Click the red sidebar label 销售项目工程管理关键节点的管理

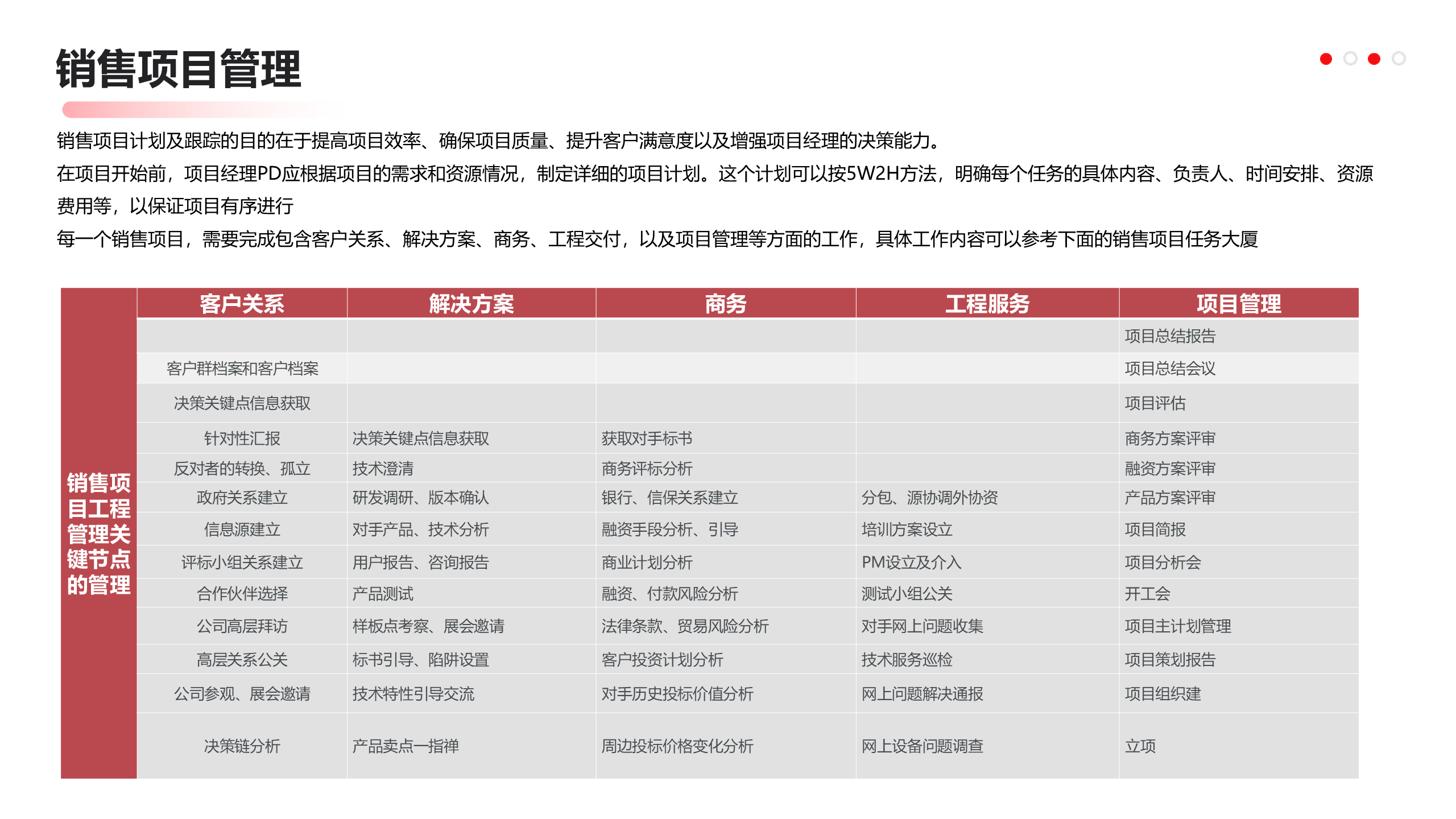pyautogui.click(x=99, y=533)
